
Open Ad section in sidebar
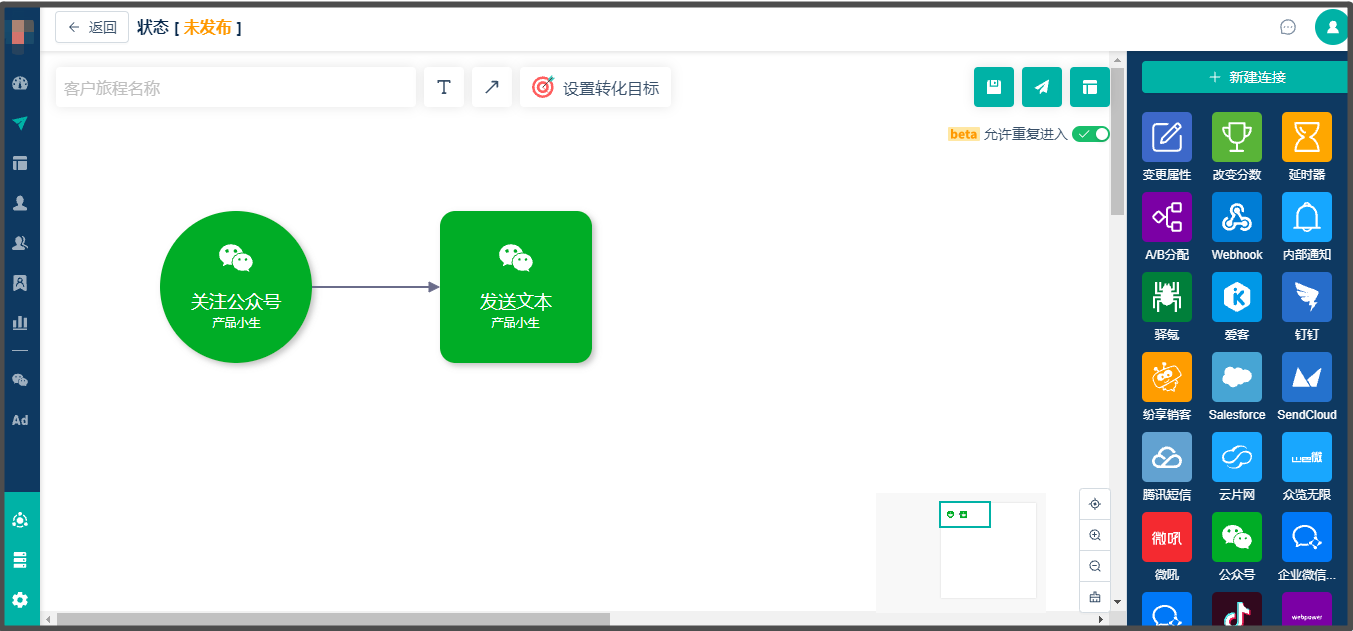[20, 420]
